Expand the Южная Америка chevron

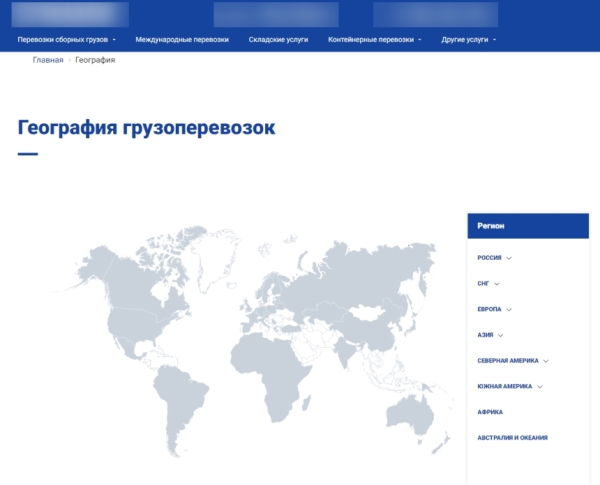(x=540, y=386)
